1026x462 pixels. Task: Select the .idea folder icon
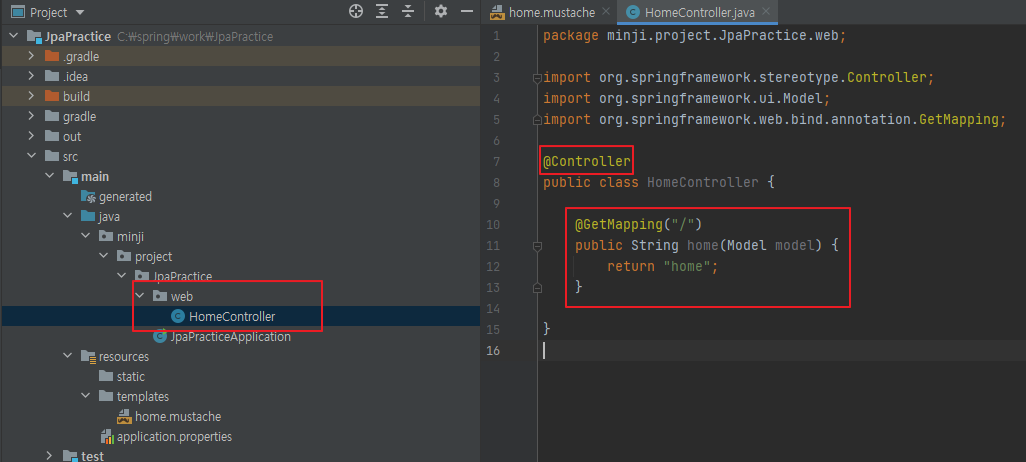(52, 77)
